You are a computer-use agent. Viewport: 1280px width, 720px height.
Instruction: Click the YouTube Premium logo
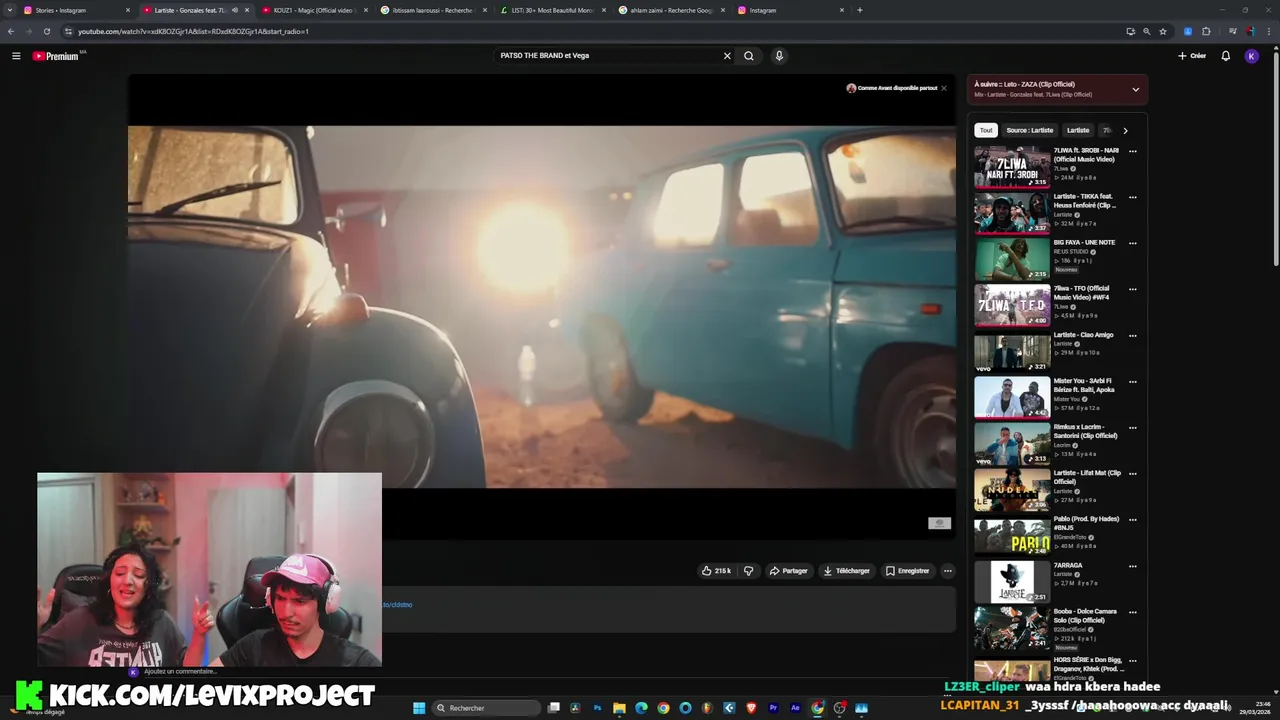[x=55, y=56]
